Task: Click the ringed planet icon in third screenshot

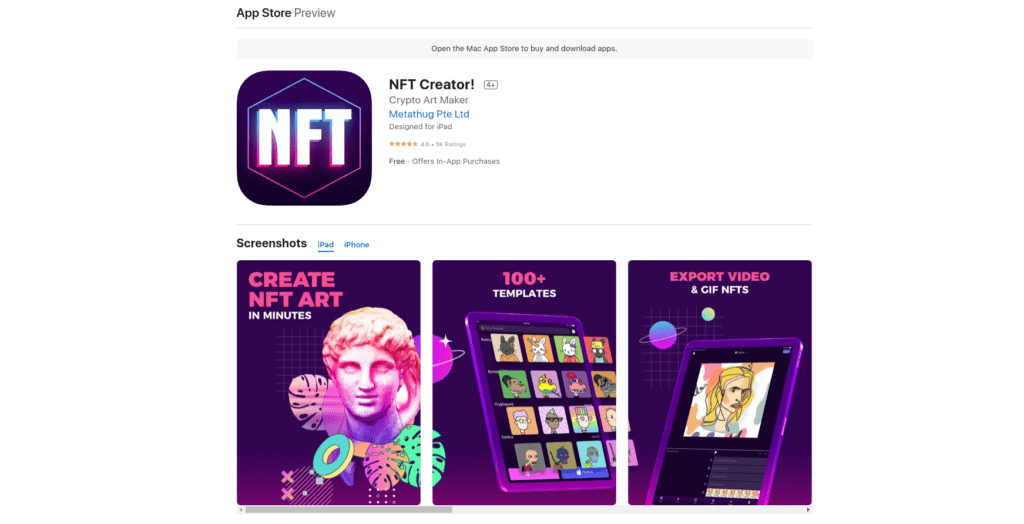Action: tap(662, 335)
